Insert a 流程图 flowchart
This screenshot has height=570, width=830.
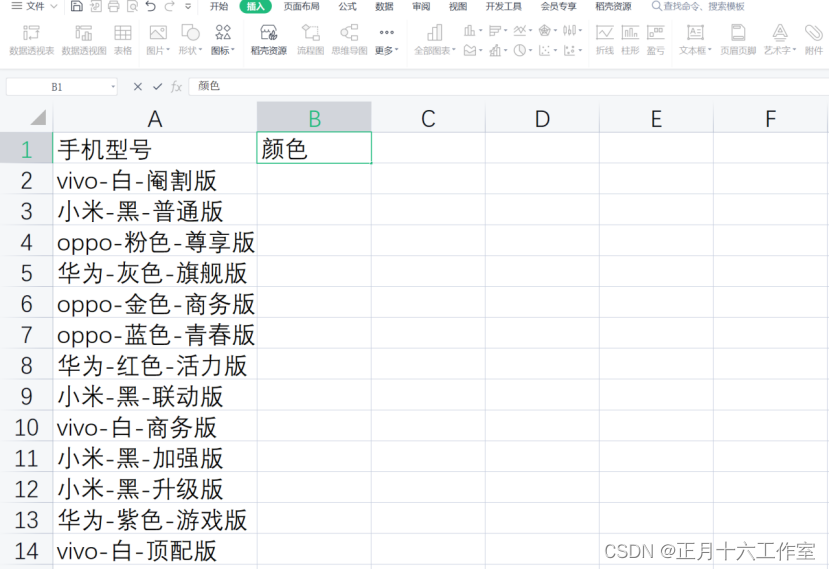pyautogui.click(x=310, y=40)
